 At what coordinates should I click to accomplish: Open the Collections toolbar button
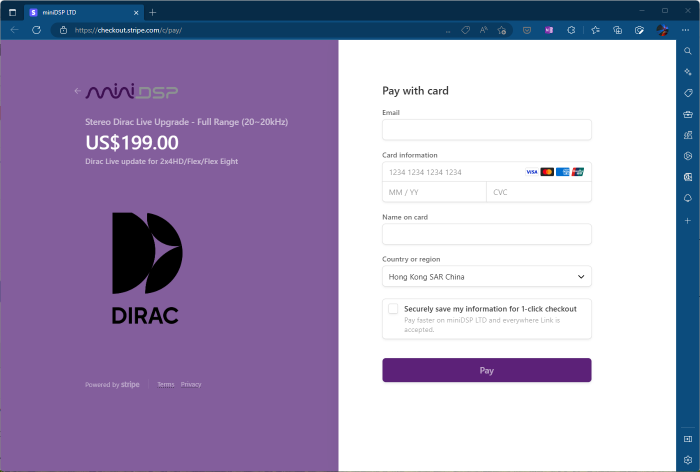(x=617, y=30)
